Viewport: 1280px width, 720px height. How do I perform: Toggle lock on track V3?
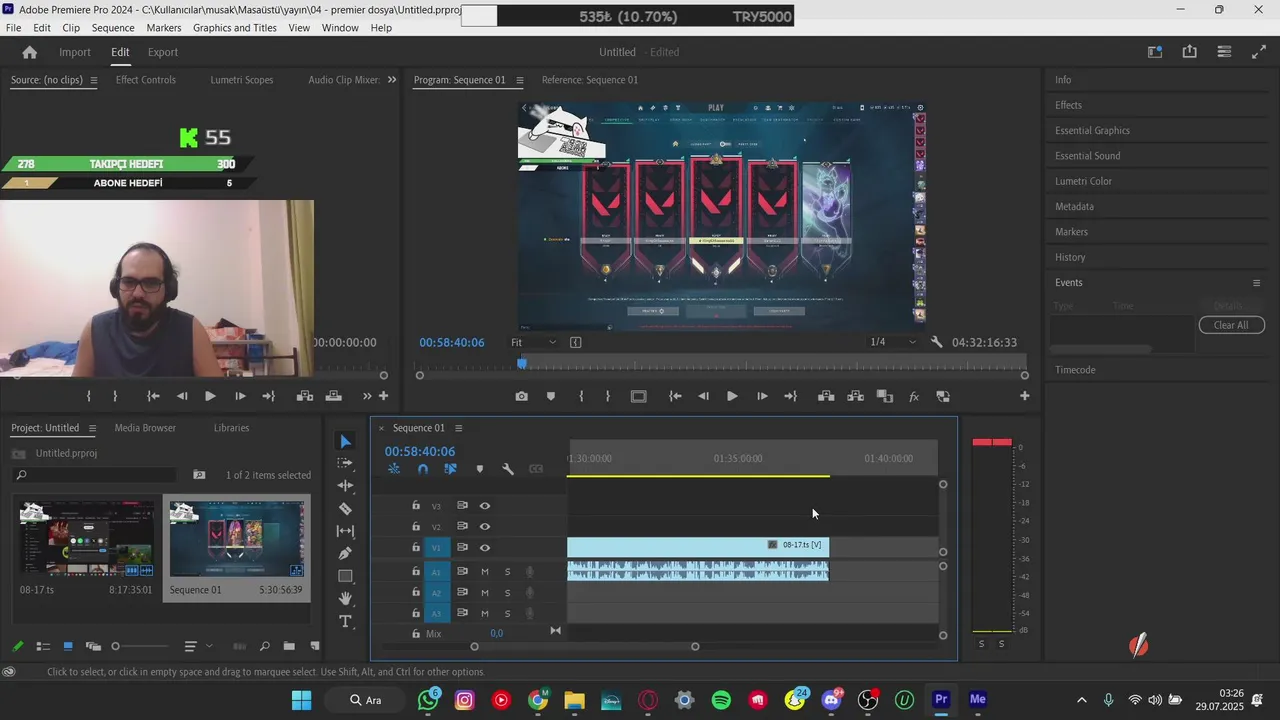click(x=416, y=506)
